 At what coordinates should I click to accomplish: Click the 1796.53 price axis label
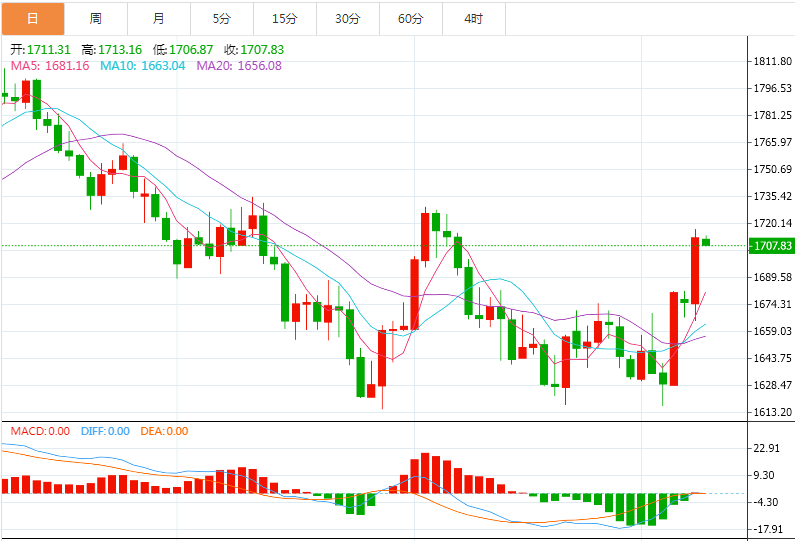[773, 88]
